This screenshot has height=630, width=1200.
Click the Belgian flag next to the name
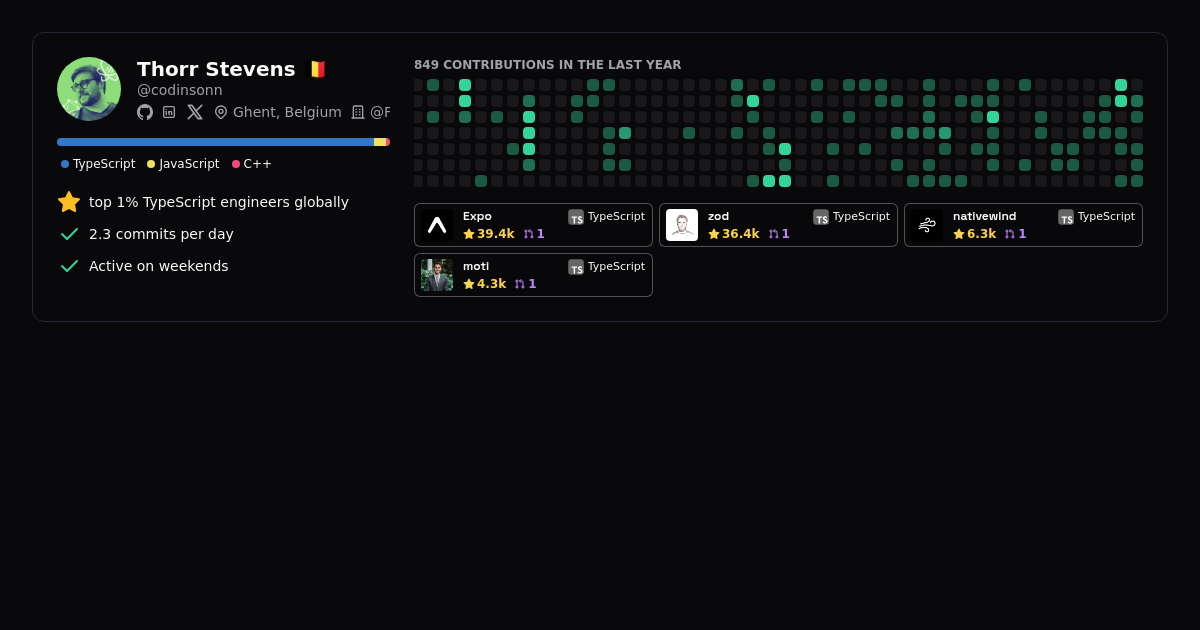316,69
